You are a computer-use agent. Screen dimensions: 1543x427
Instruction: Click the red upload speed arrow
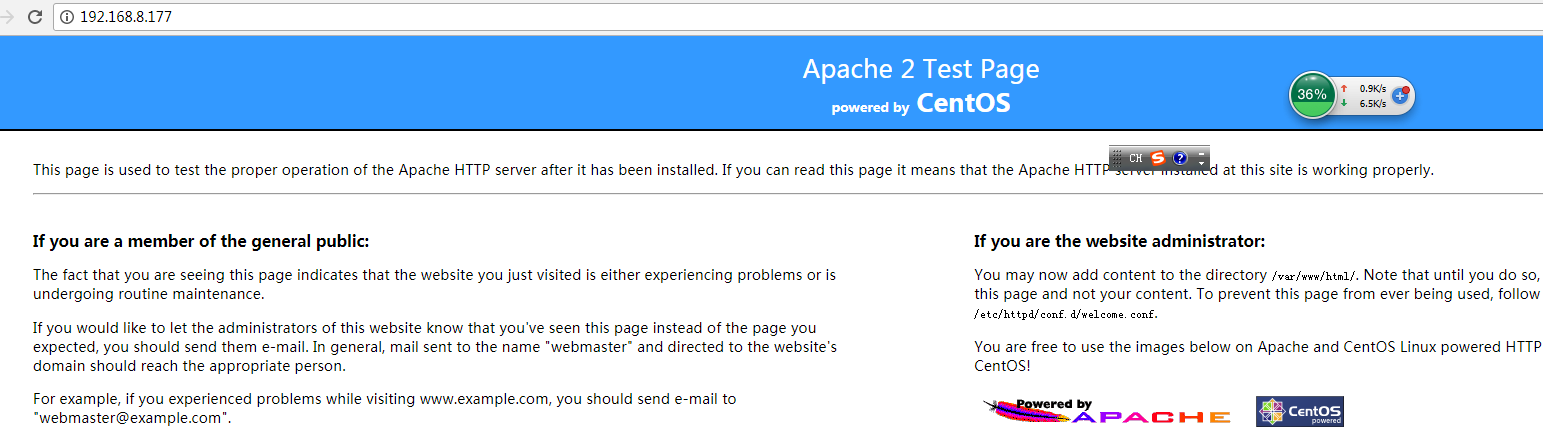(1344, 88)
